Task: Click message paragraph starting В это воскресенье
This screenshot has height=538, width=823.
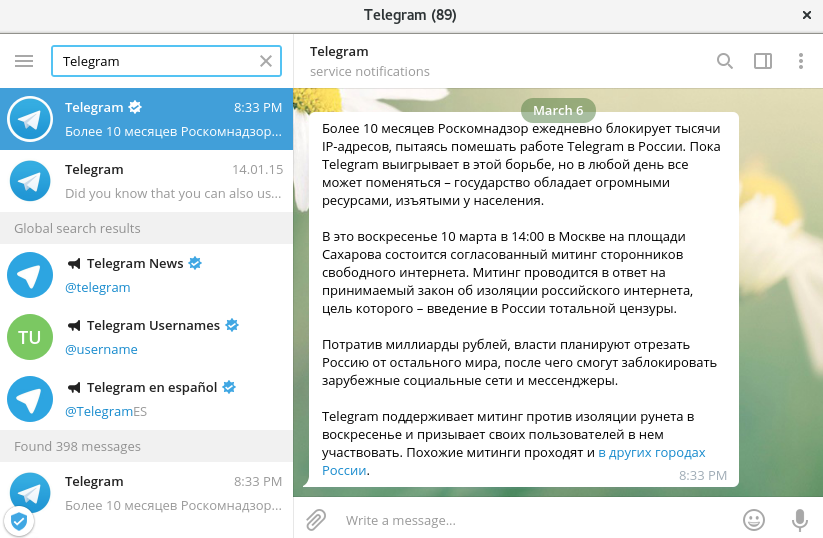Action: pos(508,272)
